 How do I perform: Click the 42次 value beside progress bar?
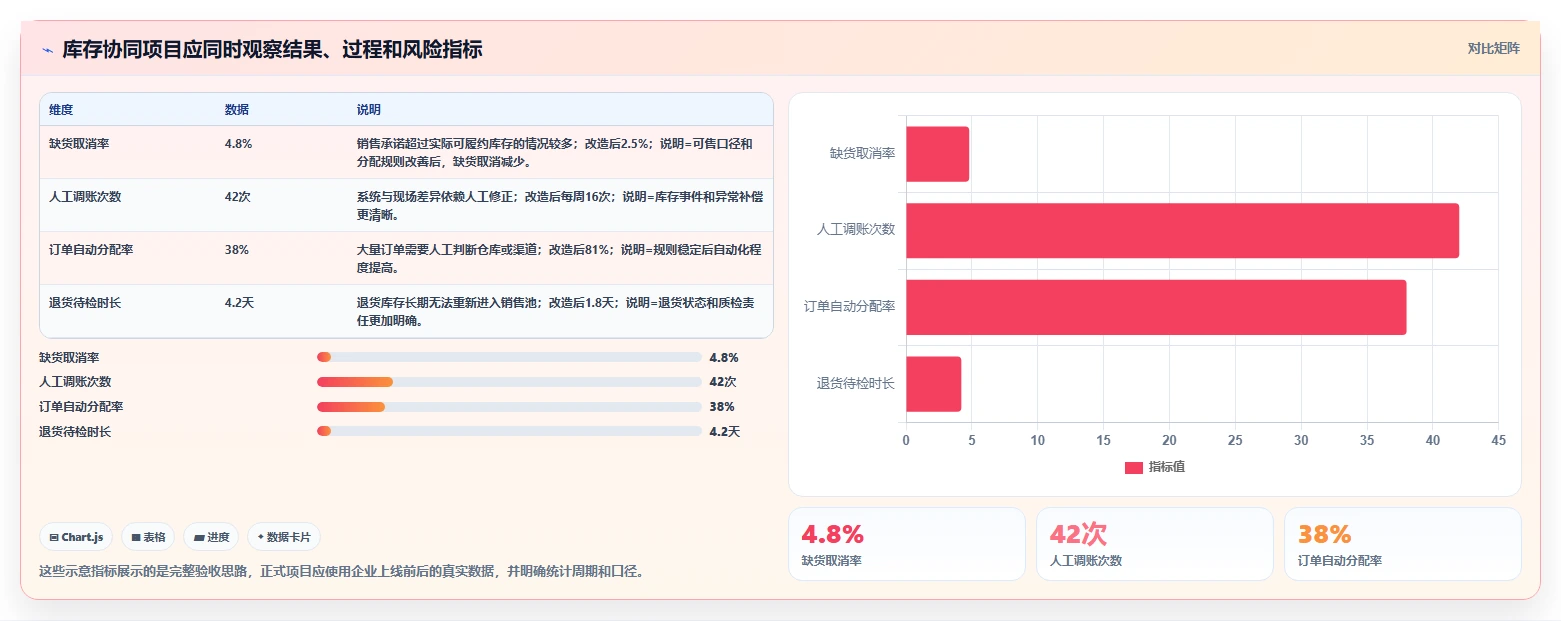pos(723,382)
